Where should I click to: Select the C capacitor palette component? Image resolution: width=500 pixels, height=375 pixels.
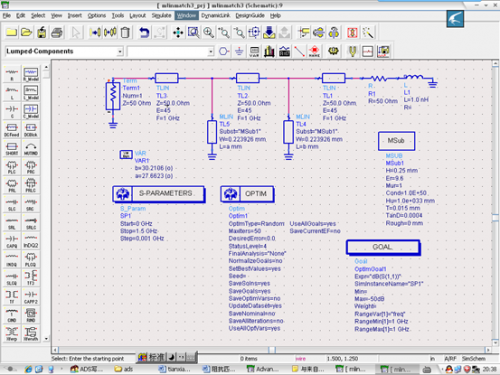(12, 111)
